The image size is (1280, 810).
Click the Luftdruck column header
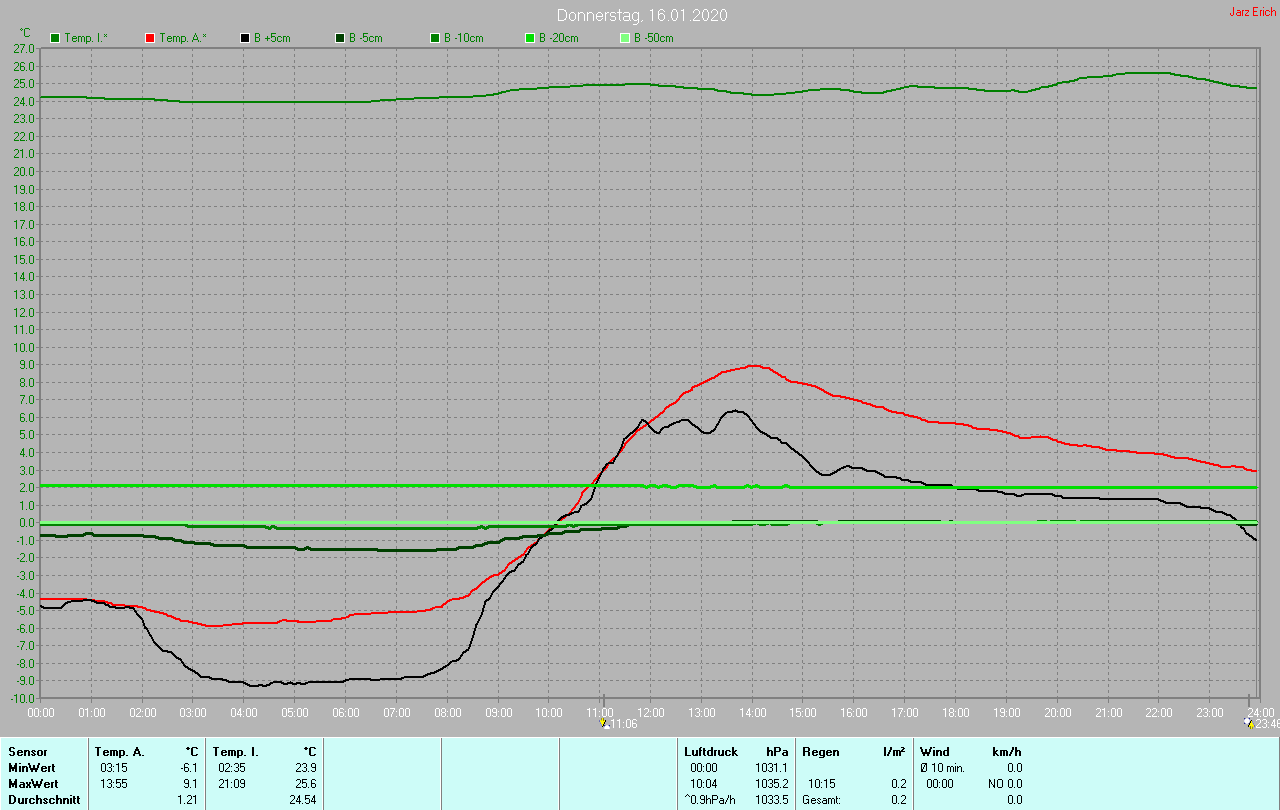point(709,751)
